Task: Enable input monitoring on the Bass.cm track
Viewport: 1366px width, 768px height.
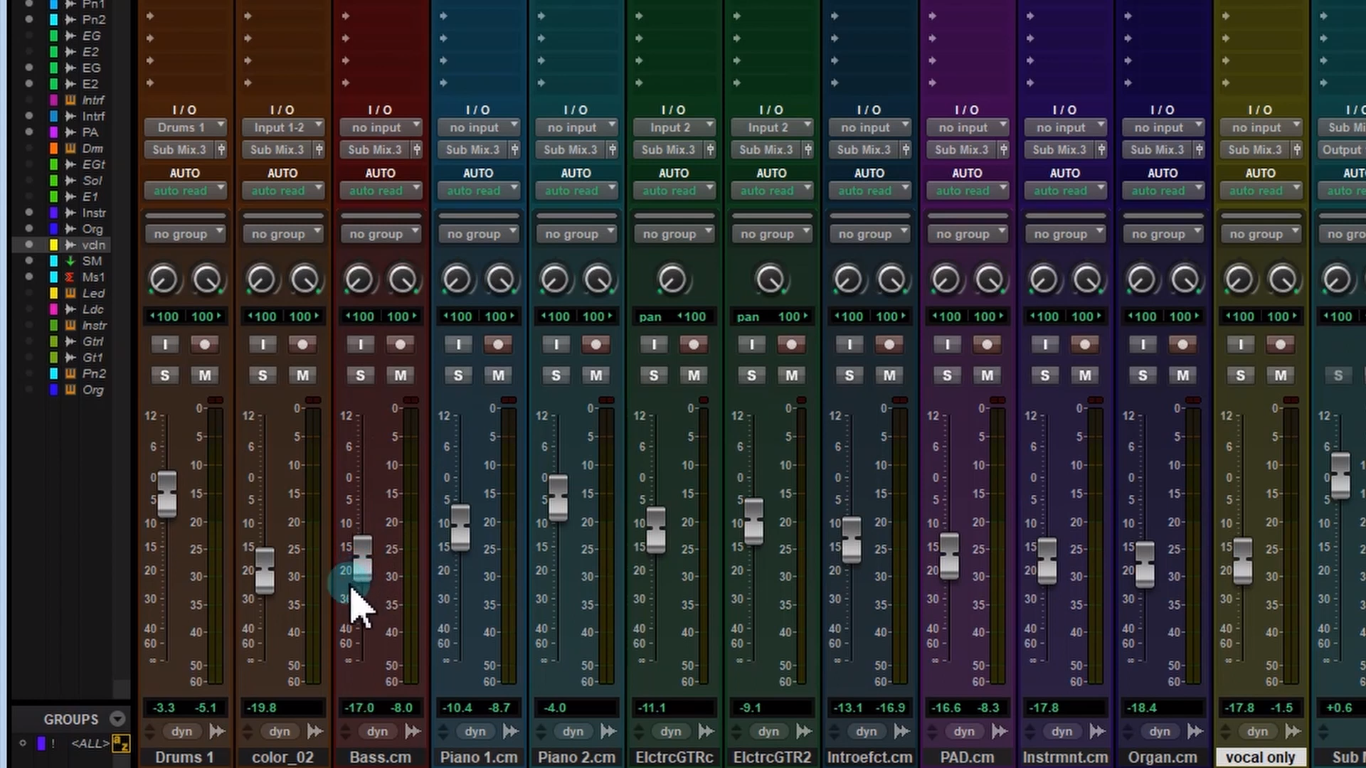Action: tap(360, 344)
